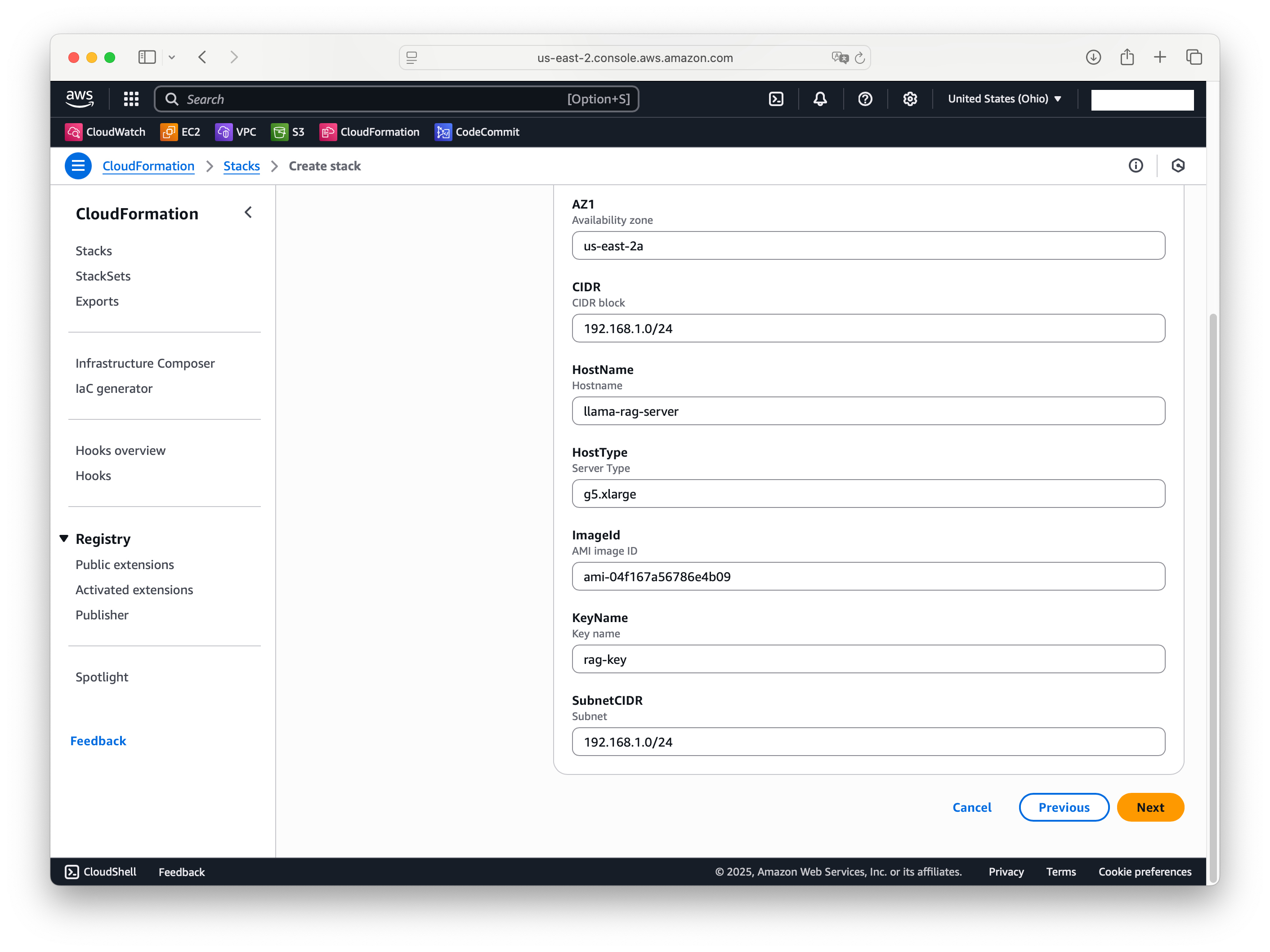Open the notifications bell
The image size is (1270, 952).
(x=820, y=99)
